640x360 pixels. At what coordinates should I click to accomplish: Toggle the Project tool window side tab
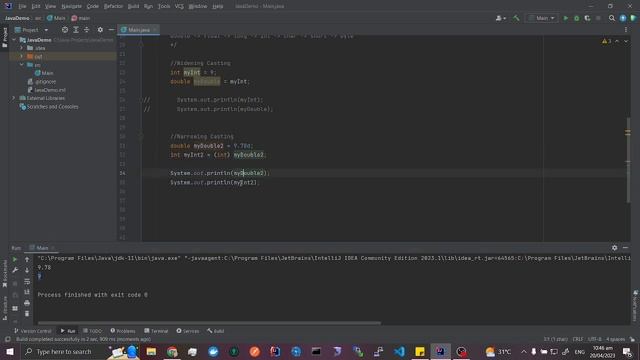coord(4,37)
